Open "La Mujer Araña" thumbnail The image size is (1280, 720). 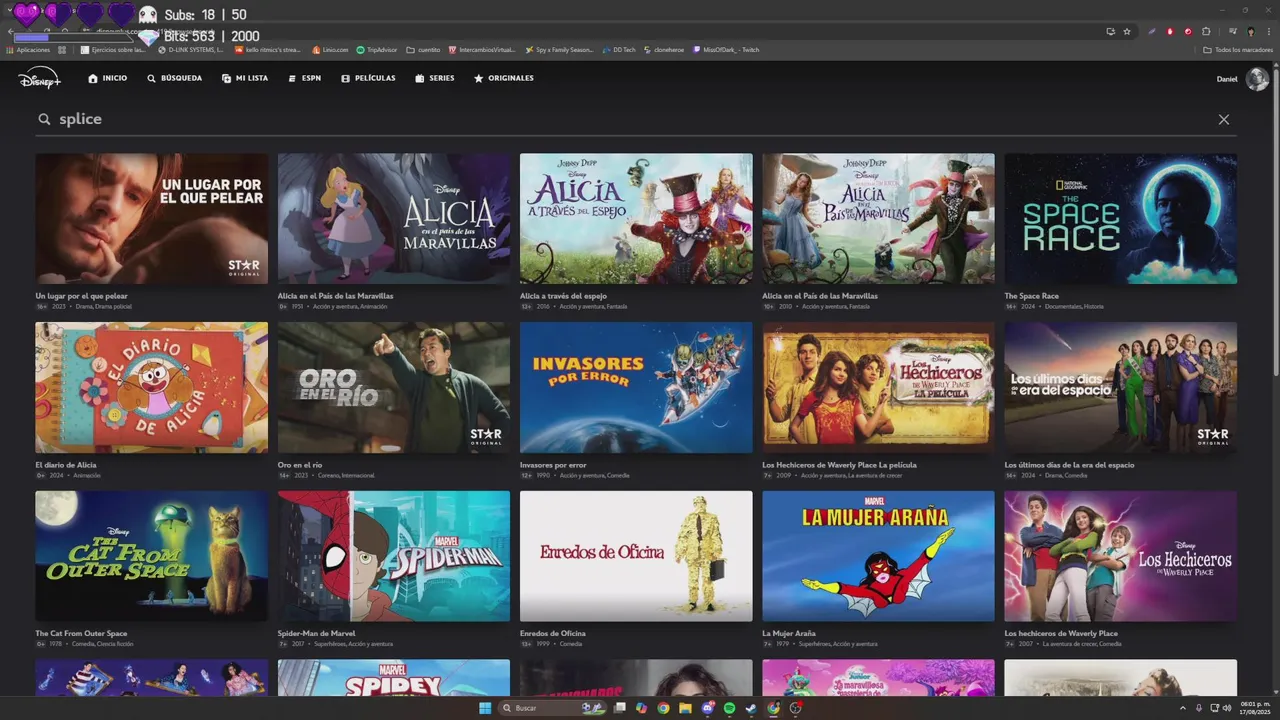tap(878, 556)
